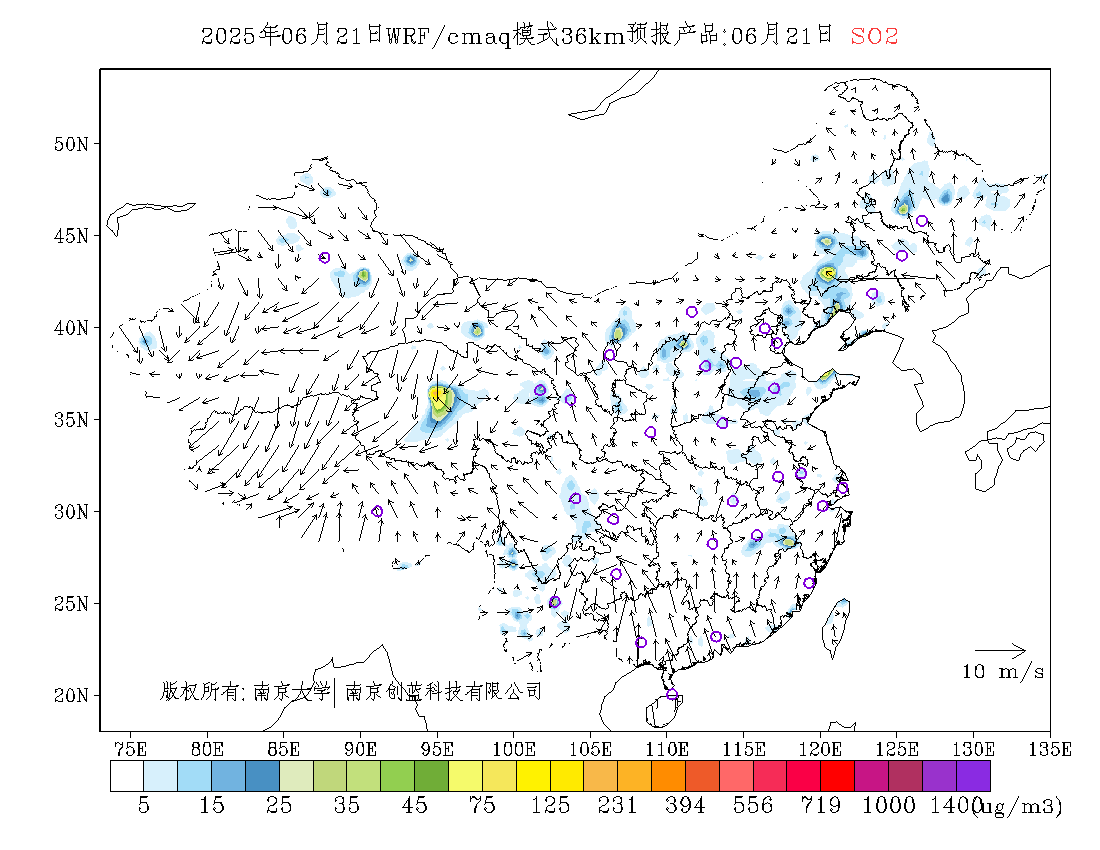Click the 105E longitude label
This screenshot has width=1100, height=850.
(590, 750)
